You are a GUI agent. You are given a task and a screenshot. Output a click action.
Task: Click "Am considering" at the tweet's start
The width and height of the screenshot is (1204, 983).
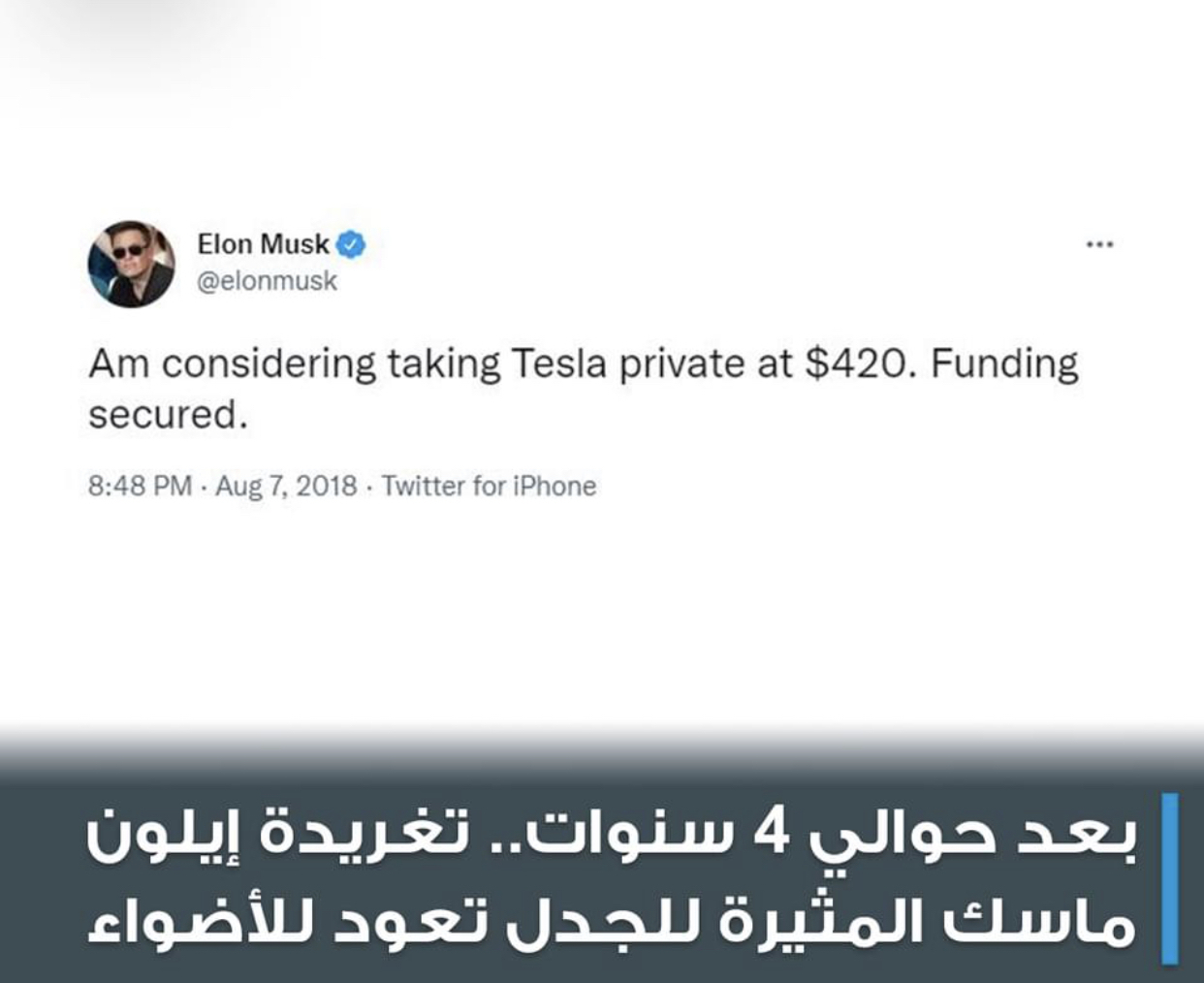click(232, 365)
